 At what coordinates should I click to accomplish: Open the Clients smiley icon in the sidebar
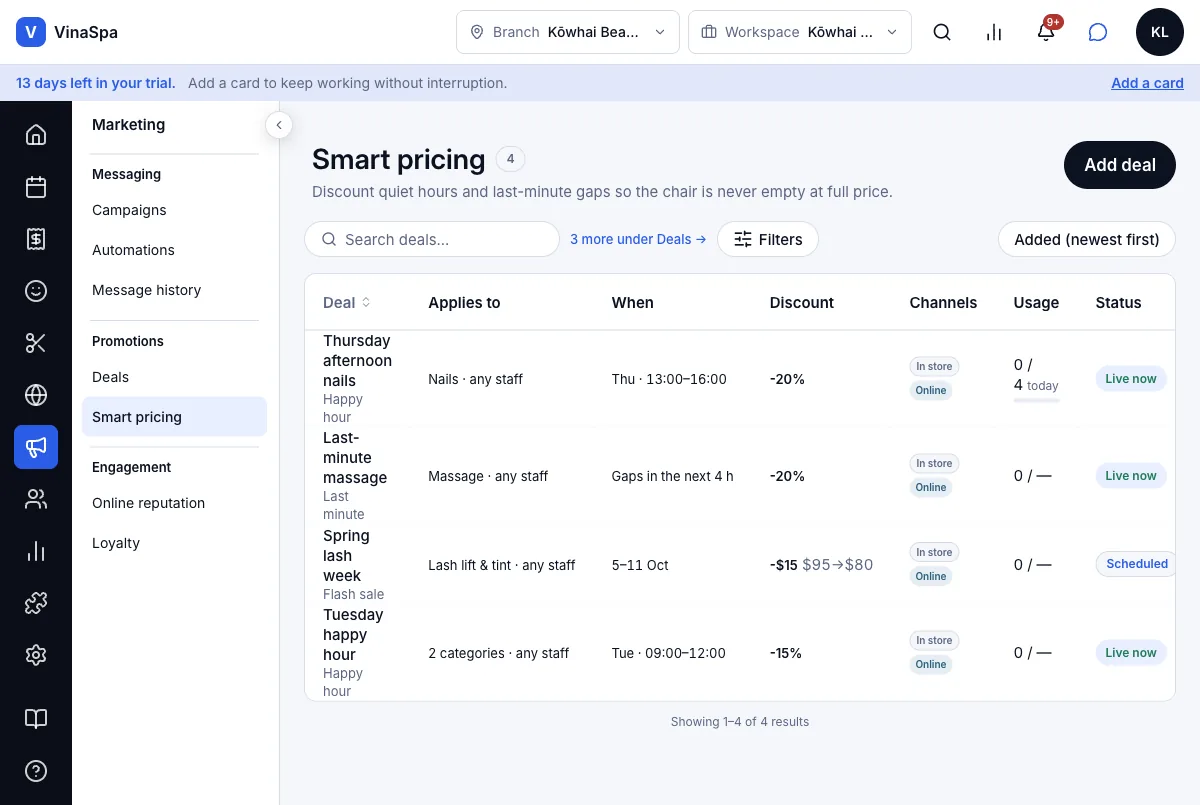coord(36,291)
